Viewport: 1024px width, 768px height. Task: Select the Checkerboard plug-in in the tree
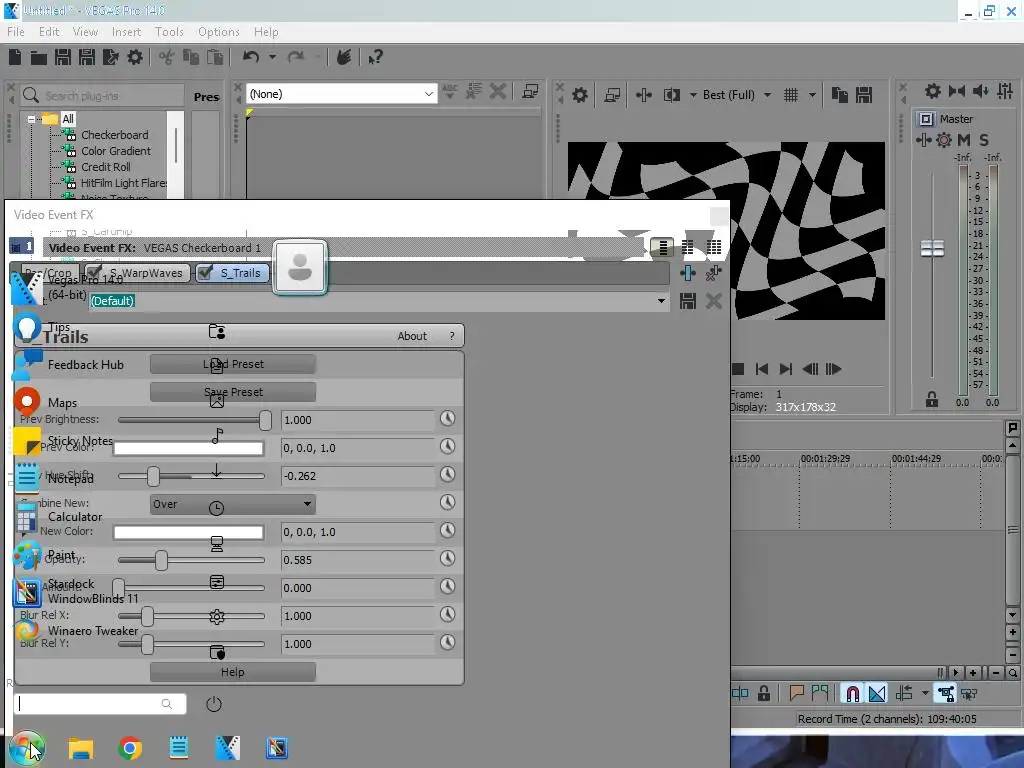tap(114, 135)
